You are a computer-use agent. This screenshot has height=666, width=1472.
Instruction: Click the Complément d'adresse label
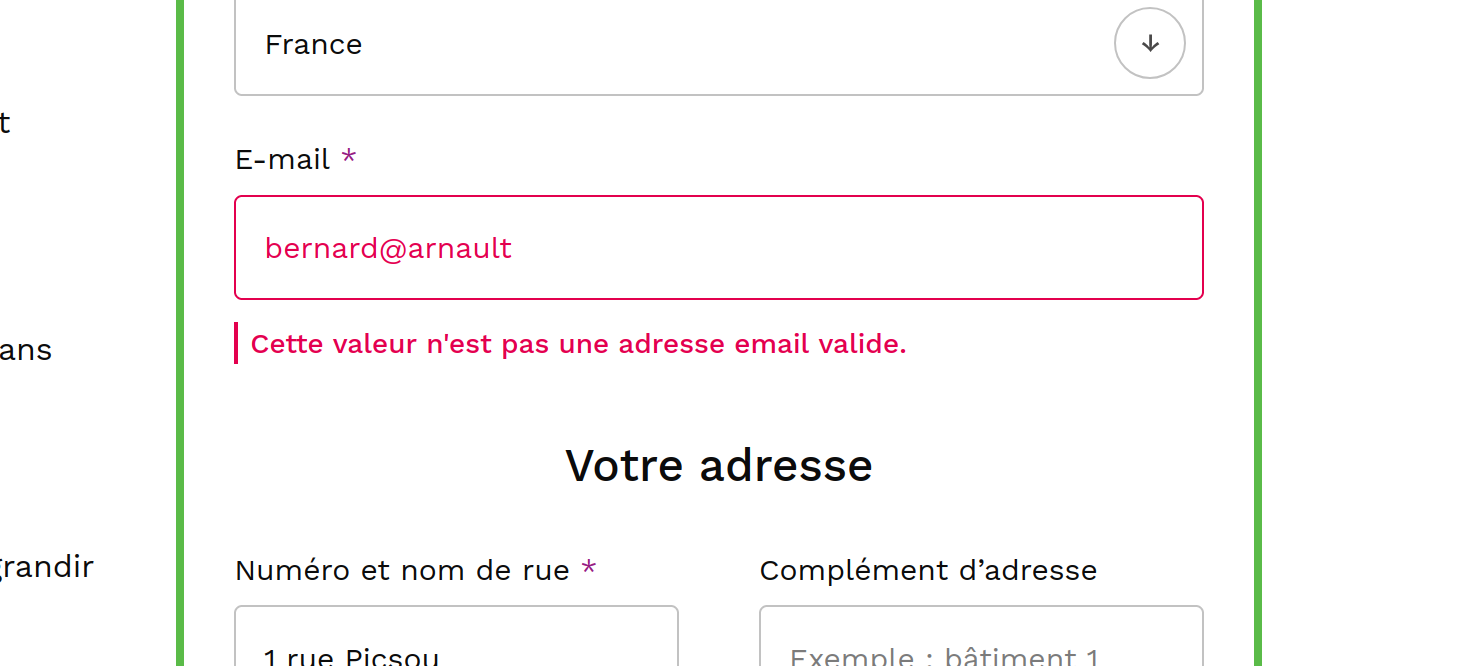[x=928, y=570]
